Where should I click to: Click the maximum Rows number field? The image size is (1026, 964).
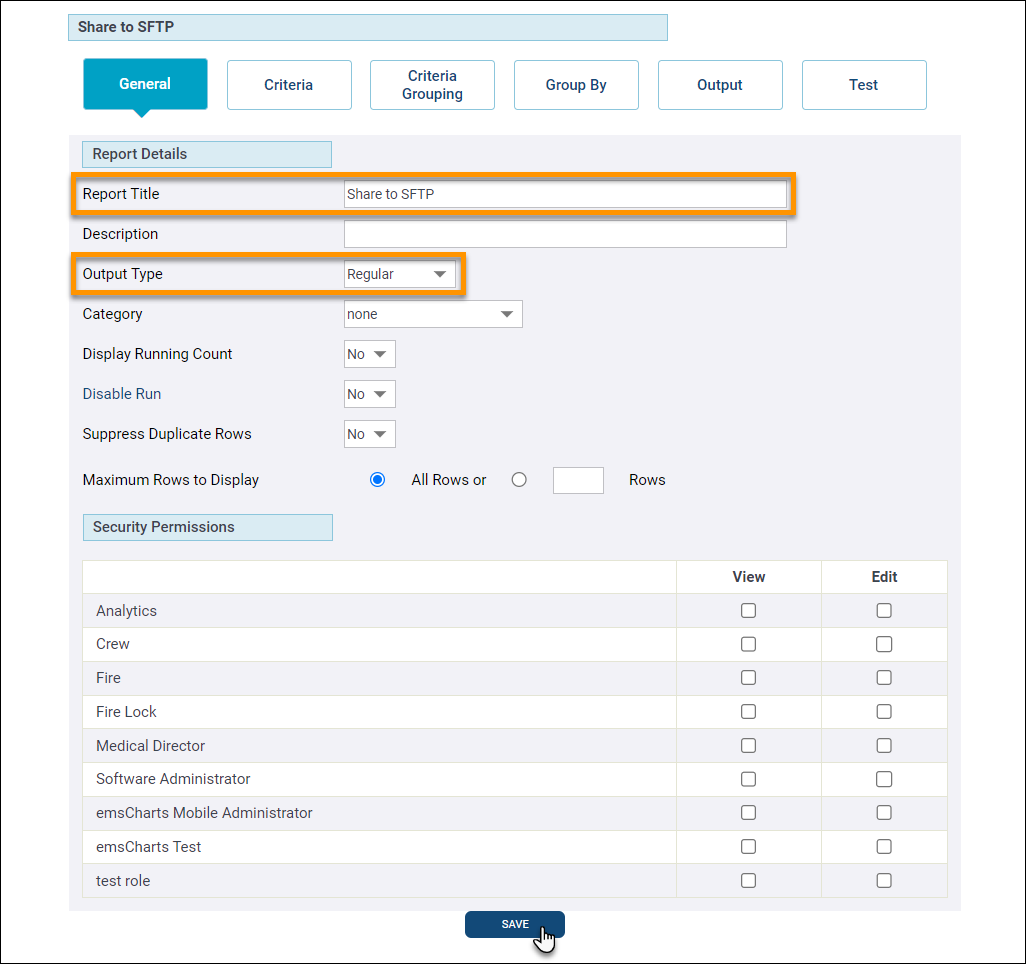(x=578, y=480)
